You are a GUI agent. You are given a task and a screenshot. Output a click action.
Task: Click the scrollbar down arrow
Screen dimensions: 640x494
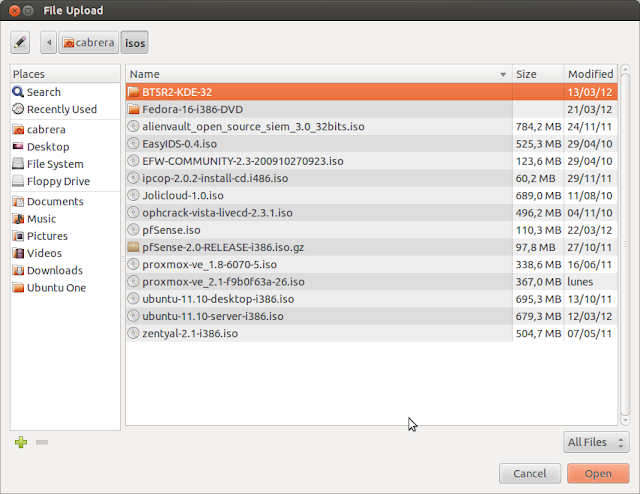[x=625, y=420]
